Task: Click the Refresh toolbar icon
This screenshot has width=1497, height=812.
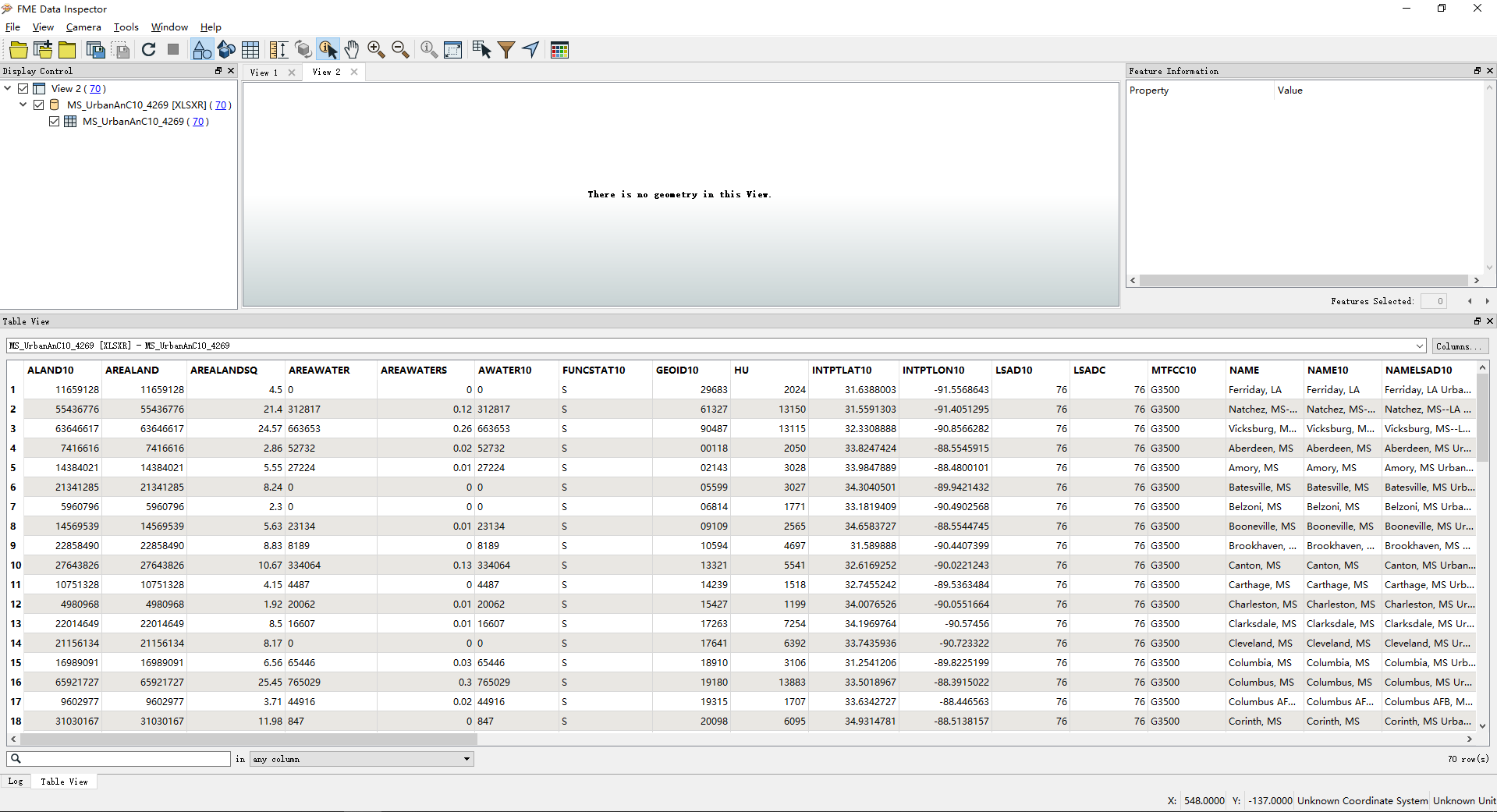Action: 149,50
